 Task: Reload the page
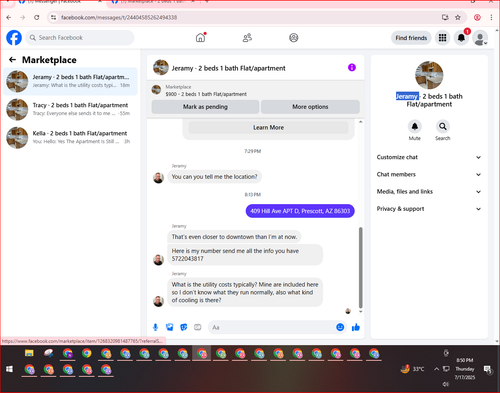pyautogui.click(x=37, y=17)
